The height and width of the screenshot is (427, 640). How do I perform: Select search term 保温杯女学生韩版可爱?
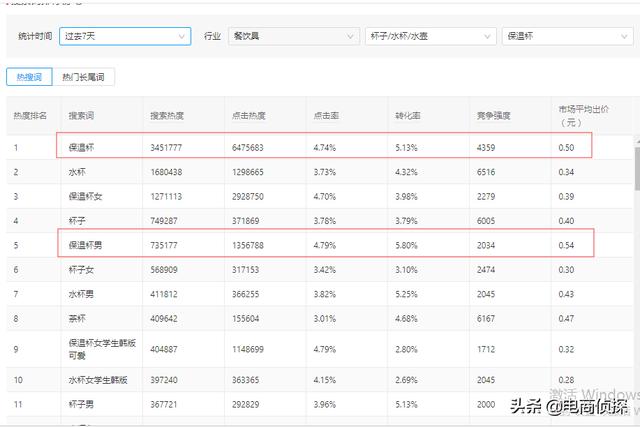102,349
